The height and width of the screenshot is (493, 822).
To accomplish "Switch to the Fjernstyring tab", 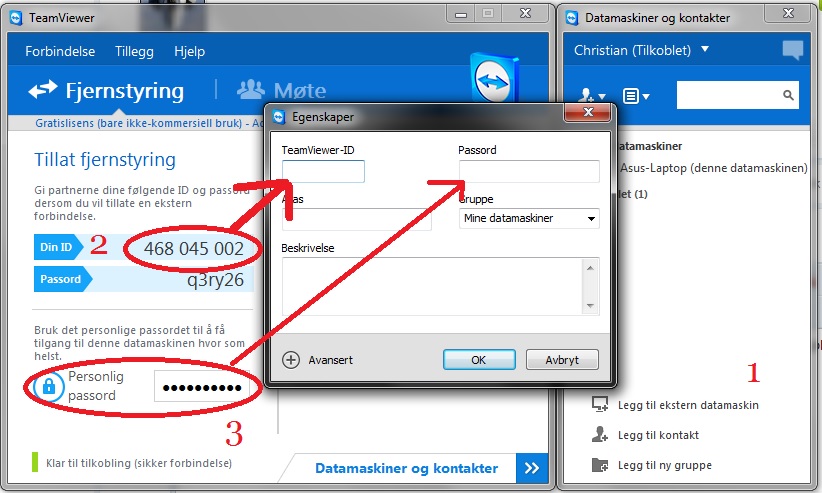I will click(106, 91).
